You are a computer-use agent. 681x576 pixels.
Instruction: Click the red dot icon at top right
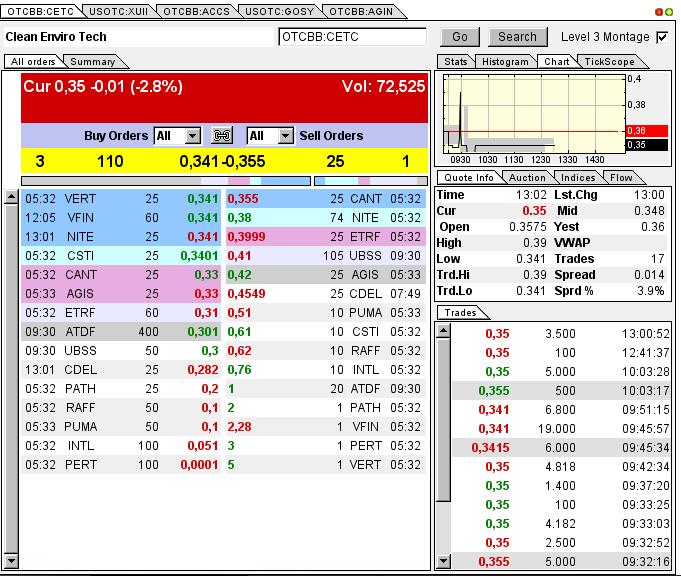click(659, 12)
